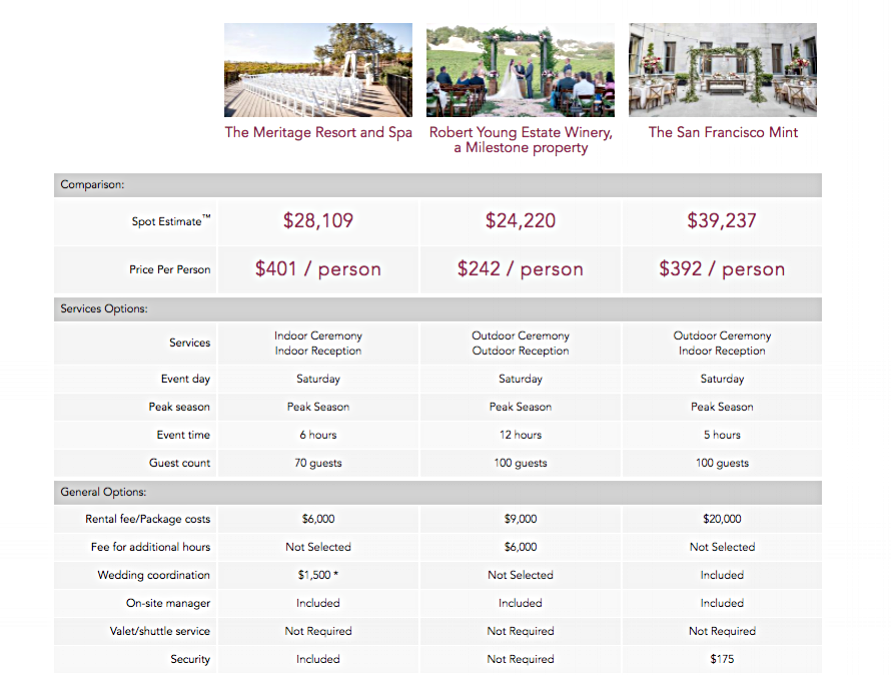Click the Guest count row label
The width and height of the screenshot is (891, 675).
[x=180, y=463]
